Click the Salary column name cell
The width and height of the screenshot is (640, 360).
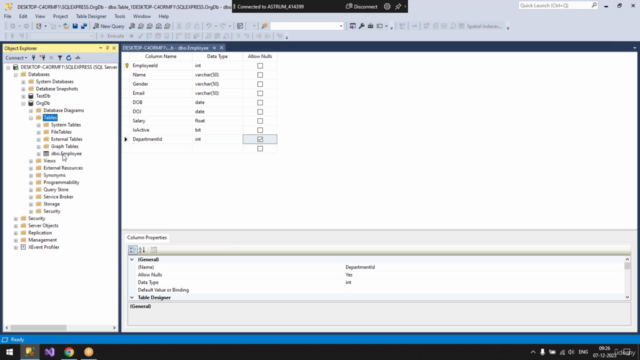tap(161, 121)
